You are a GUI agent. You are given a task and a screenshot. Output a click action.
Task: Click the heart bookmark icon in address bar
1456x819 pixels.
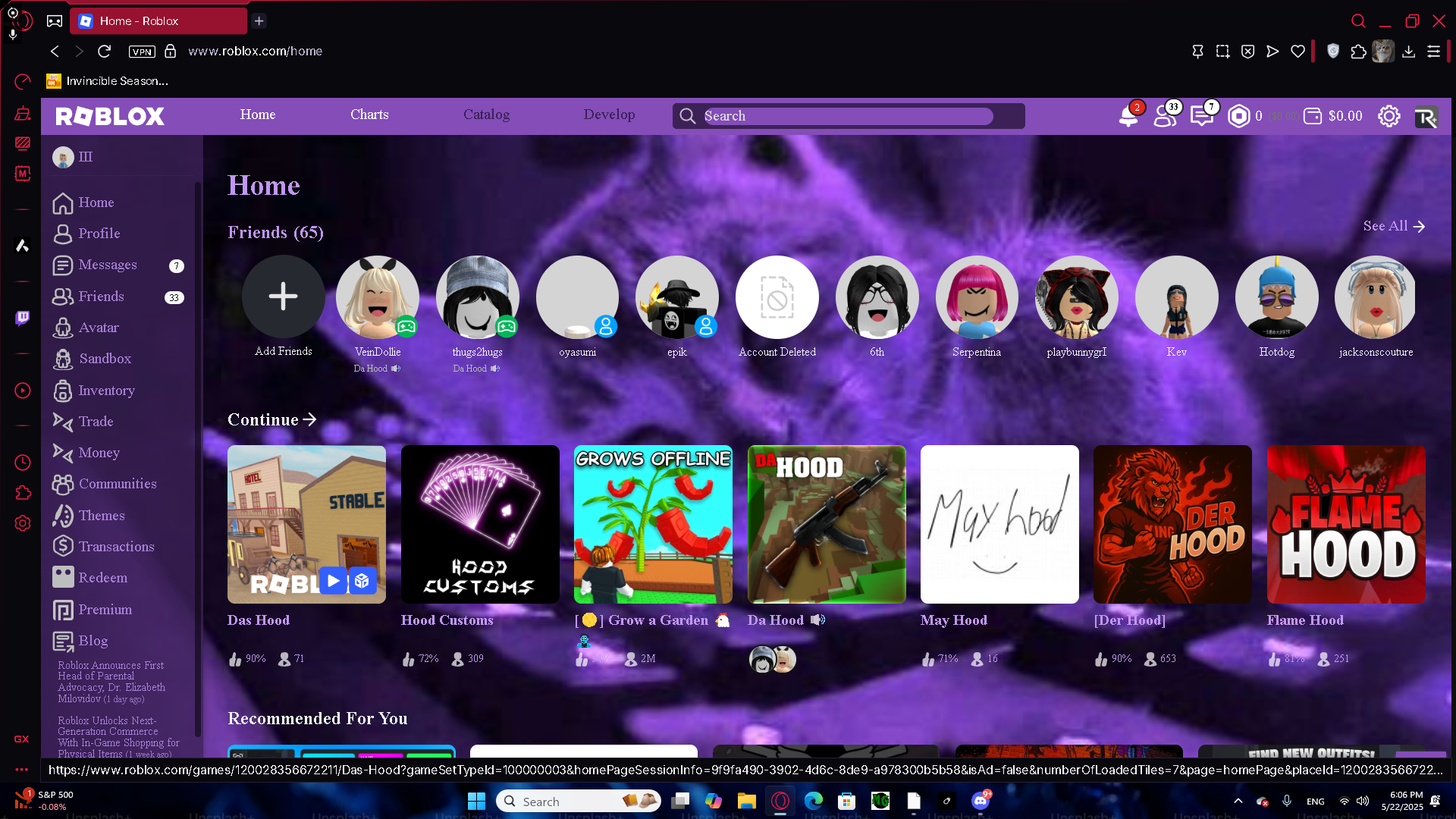click(1298, 51)
